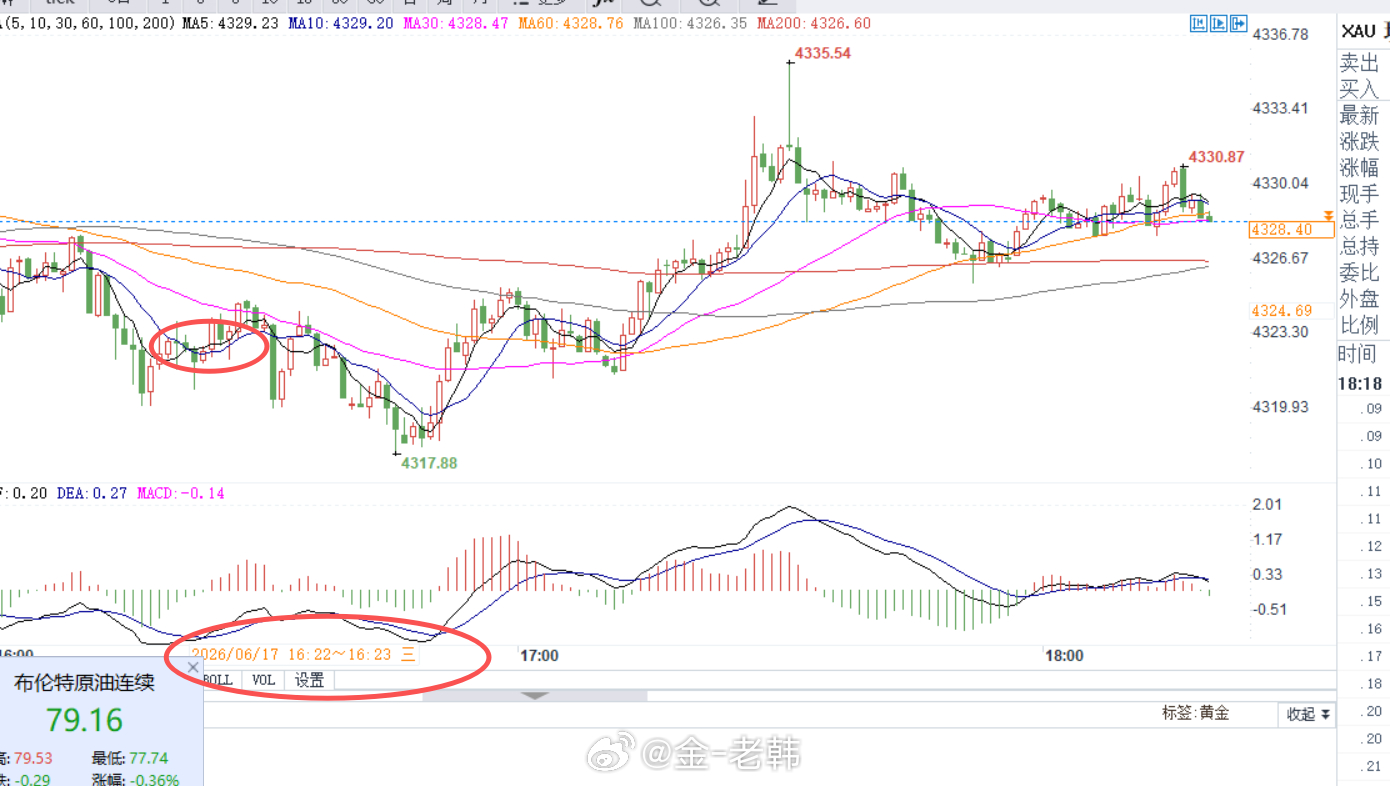
Task: Click the 4319.93 price axis value
Action: click(1281, 406)
